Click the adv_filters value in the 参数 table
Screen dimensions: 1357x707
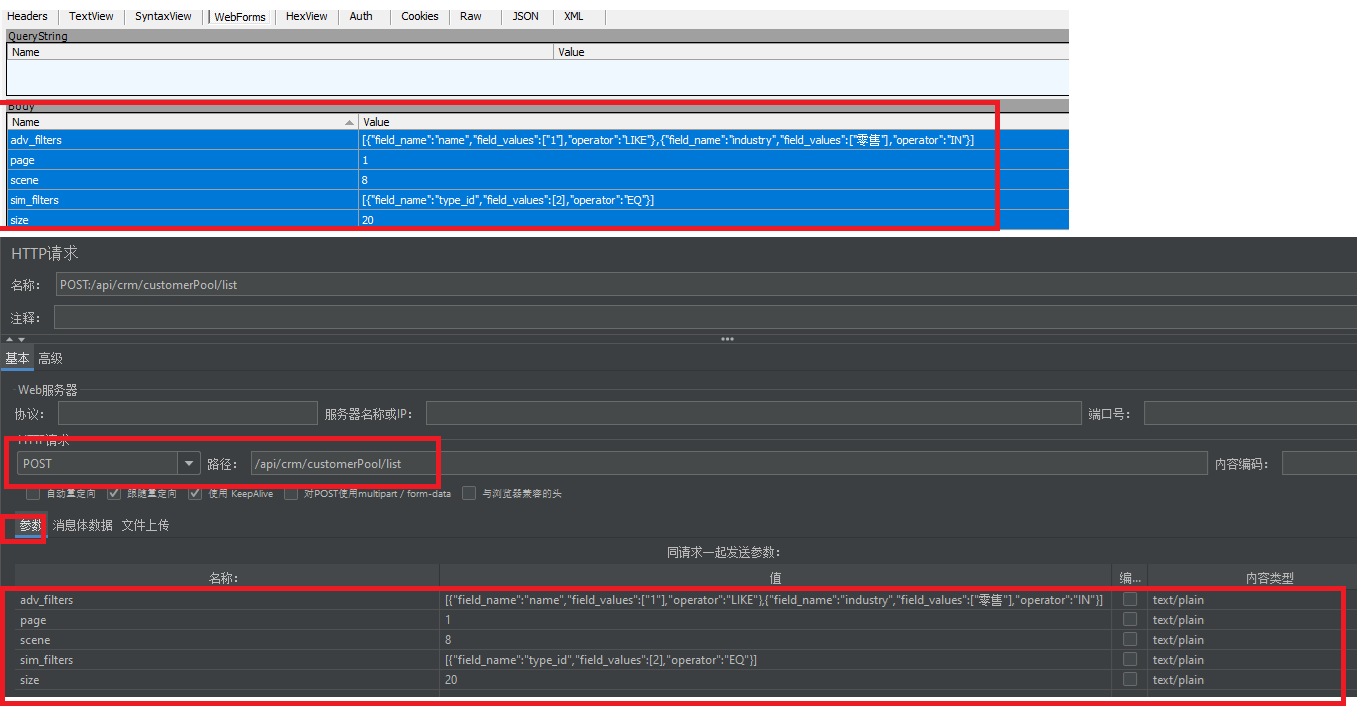pyautogui.click(x=775, y=600)
